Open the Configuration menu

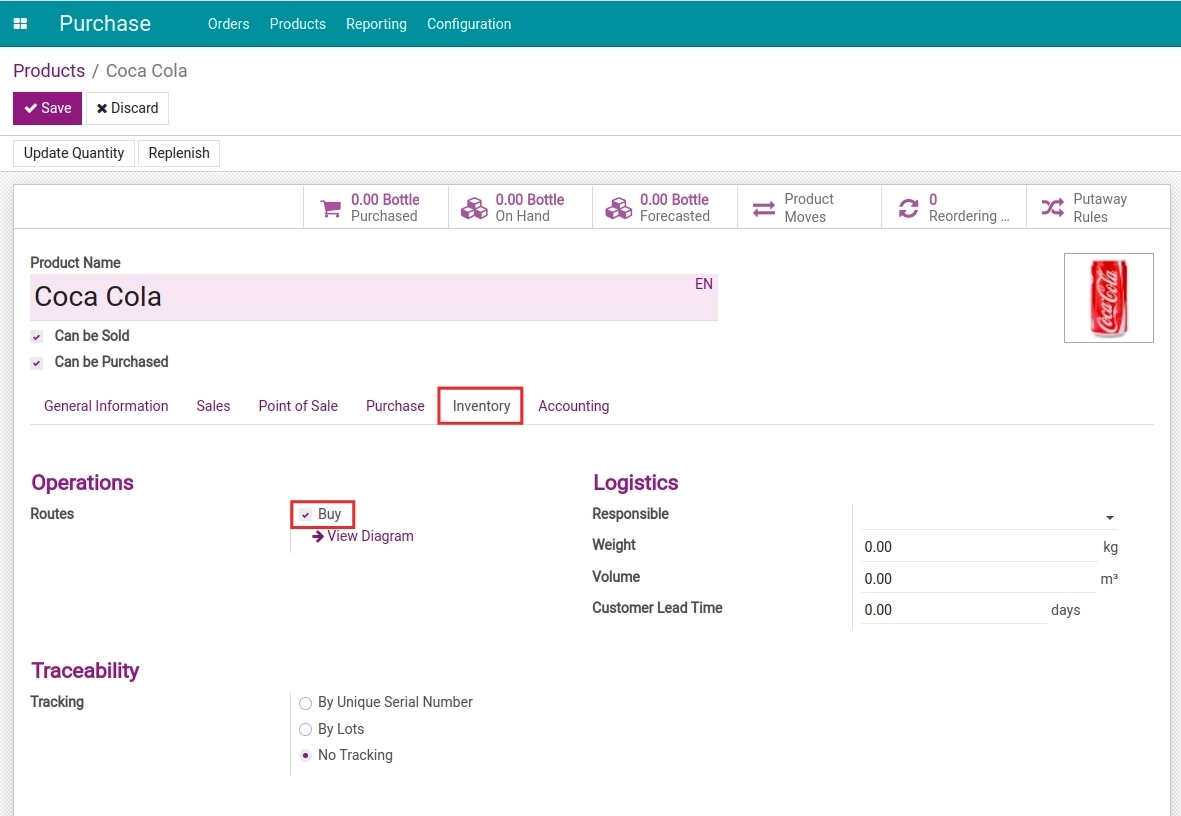468,24
